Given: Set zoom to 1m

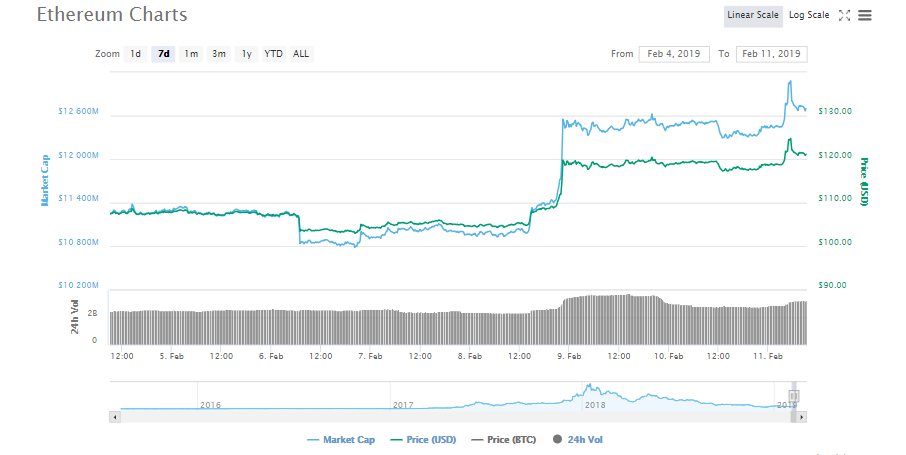Looking at the screenshot, I should point(191,54).
